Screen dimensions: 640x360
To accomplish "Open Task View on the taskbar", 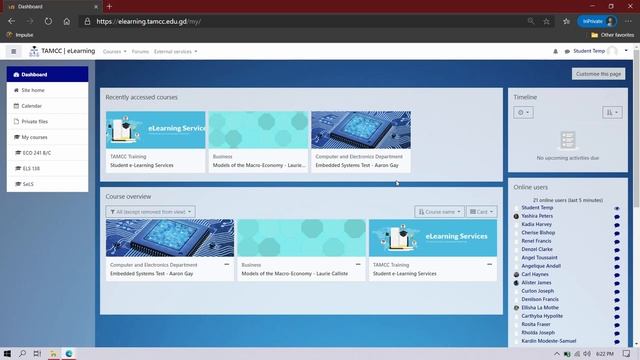I will [x=37, y=353].
